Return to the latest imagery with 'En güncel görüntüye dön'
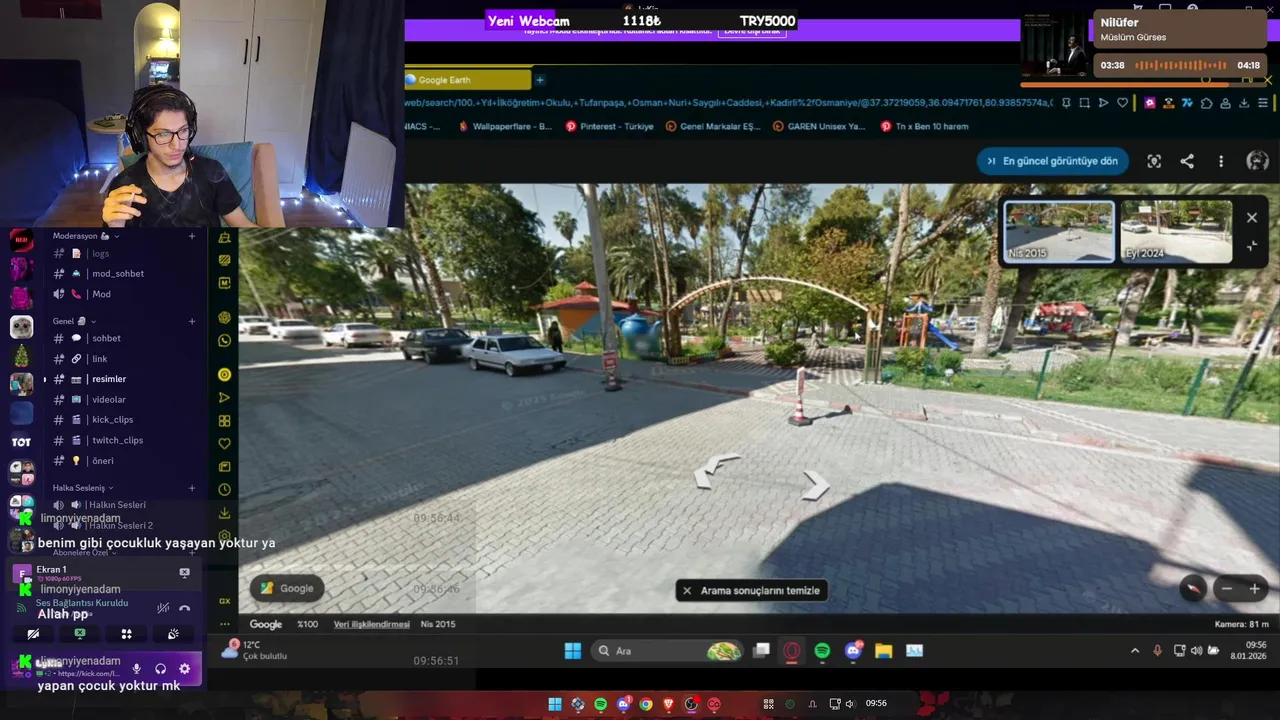Viewport: 1280px width, 720px height. click(1053, 161)
